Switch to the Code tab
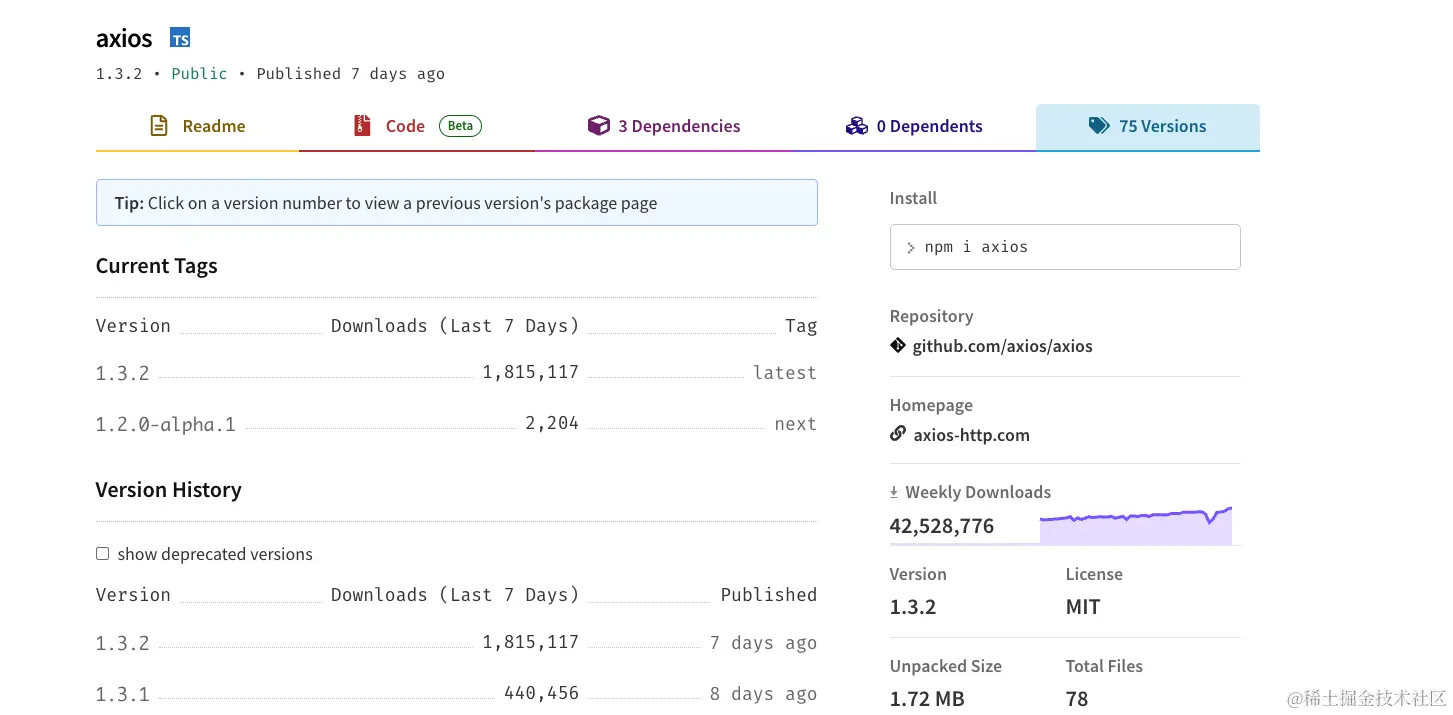This screenshot has width=1453, height=715. coord(417,127)
